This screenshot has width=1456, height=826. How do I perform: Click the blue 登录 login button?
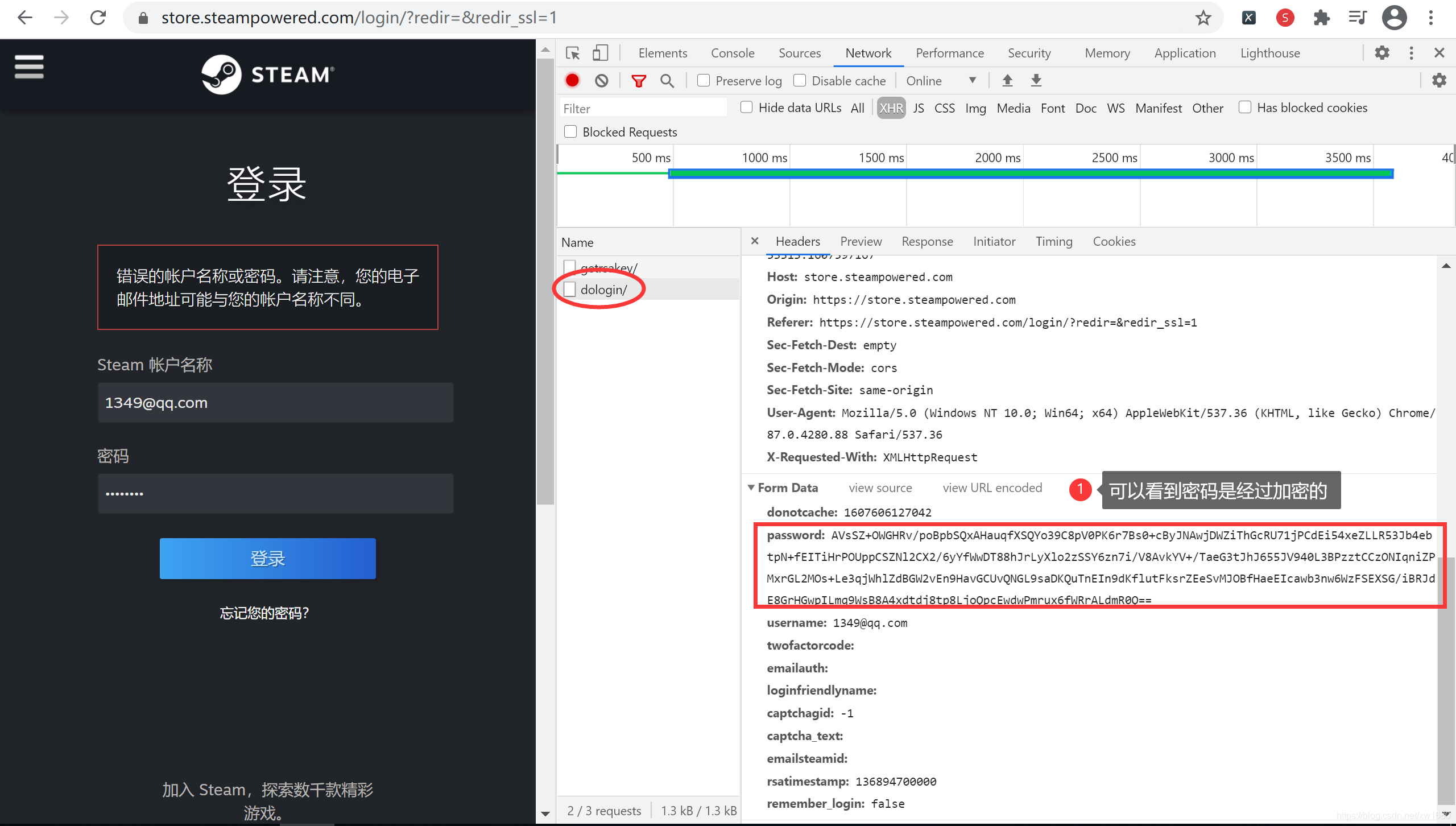pyautogui.click(x=267, y=559)
